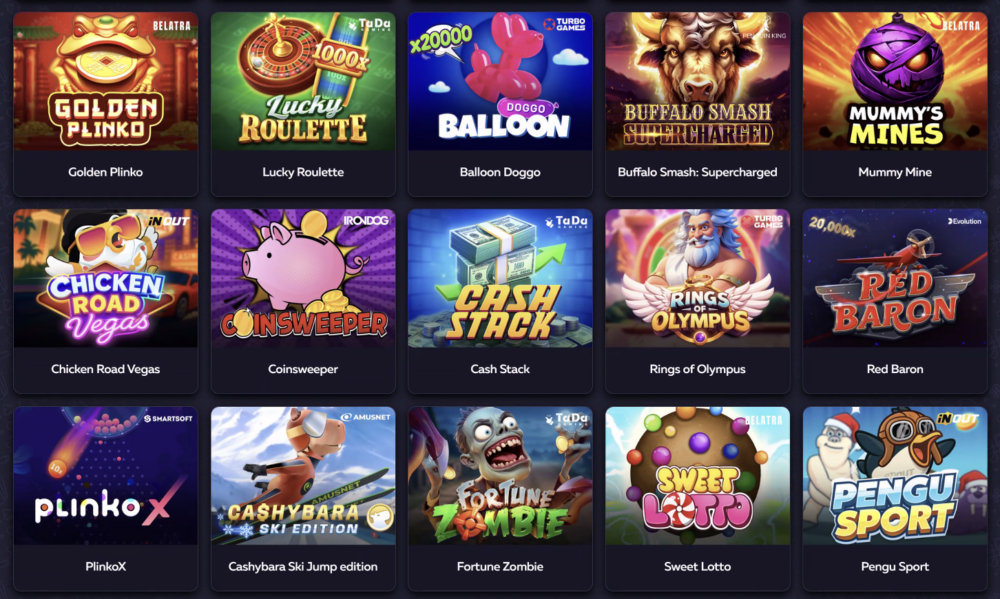Launch the Lucky Roulette game tile
Screen dimensions: 1000x599
point(303,81)
